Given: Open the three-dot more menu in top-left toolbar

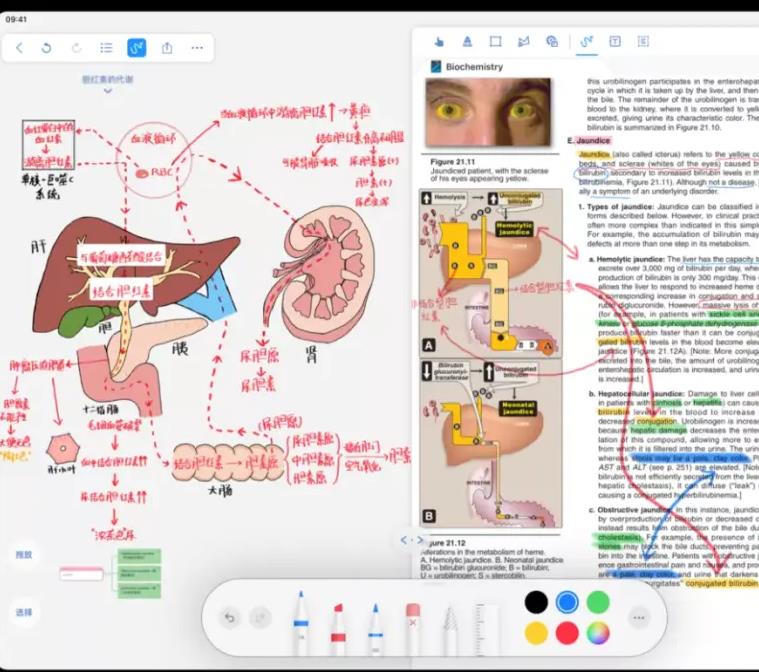Looking at the screenshot, I should point(197,47).
